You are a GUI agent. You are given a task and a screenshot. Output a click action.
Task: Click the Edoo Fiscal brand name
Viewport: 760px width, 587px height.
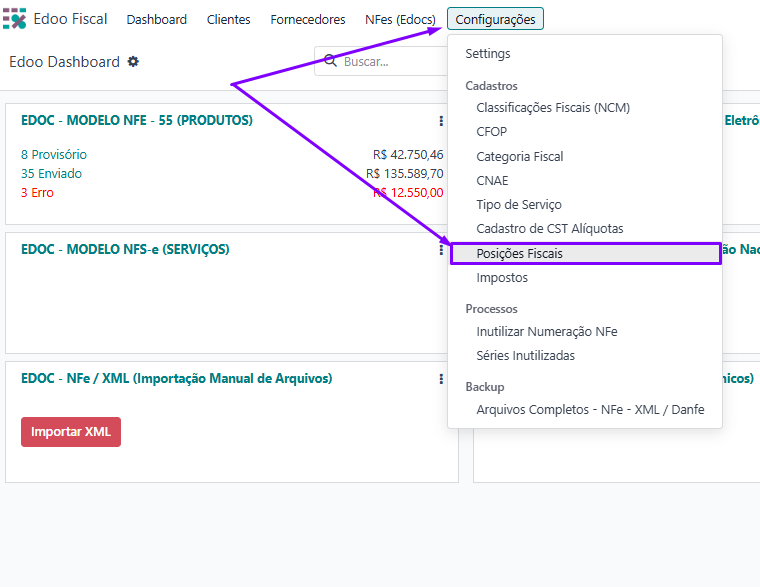click(70, 19)
